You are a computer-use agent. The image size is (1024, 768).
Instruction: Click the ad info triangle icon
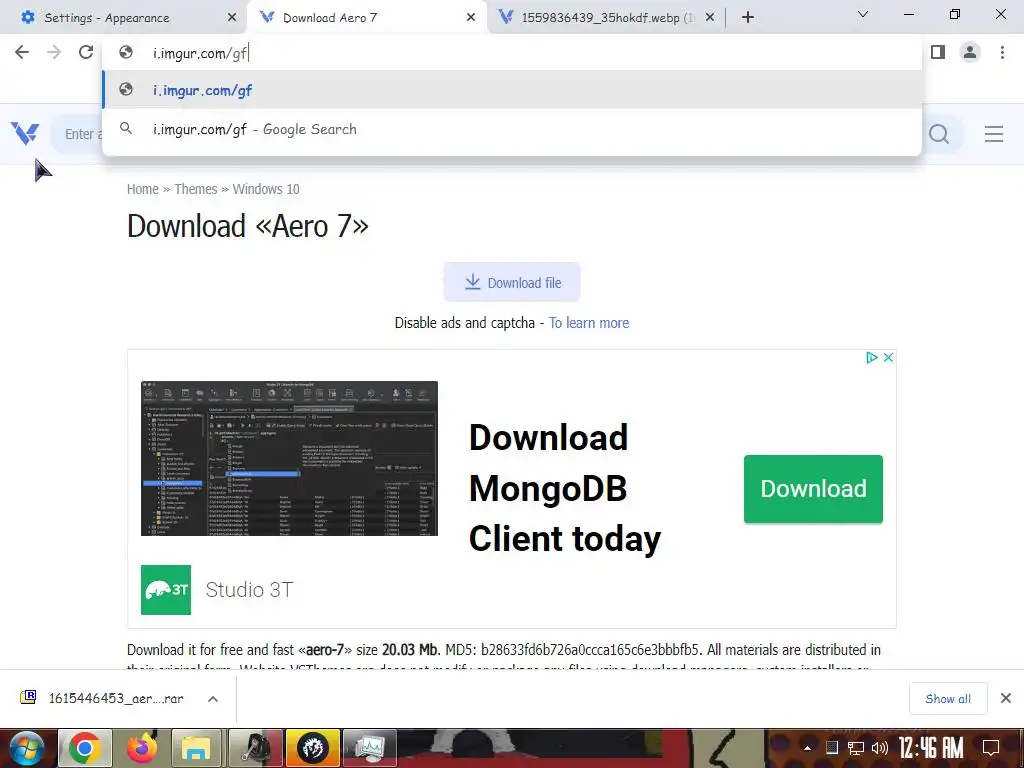[x=871, y=357]
